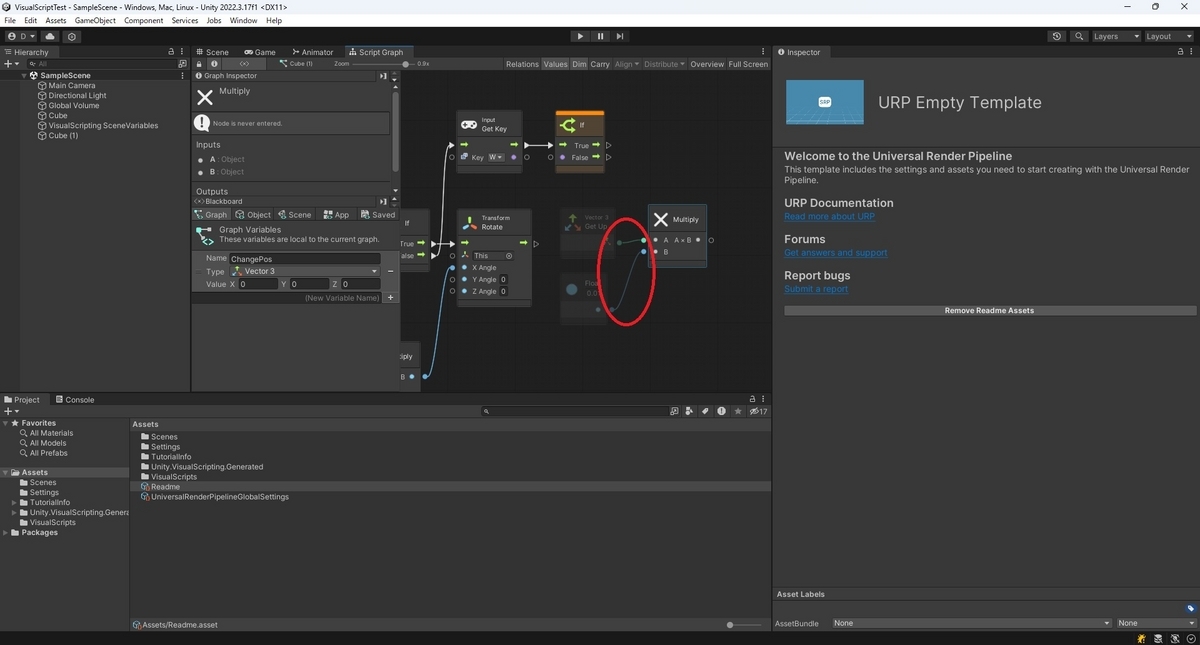Screen dimensions: 1200x645
Task: Open the account dropdown labeled D
Action: tap(21, 36)
